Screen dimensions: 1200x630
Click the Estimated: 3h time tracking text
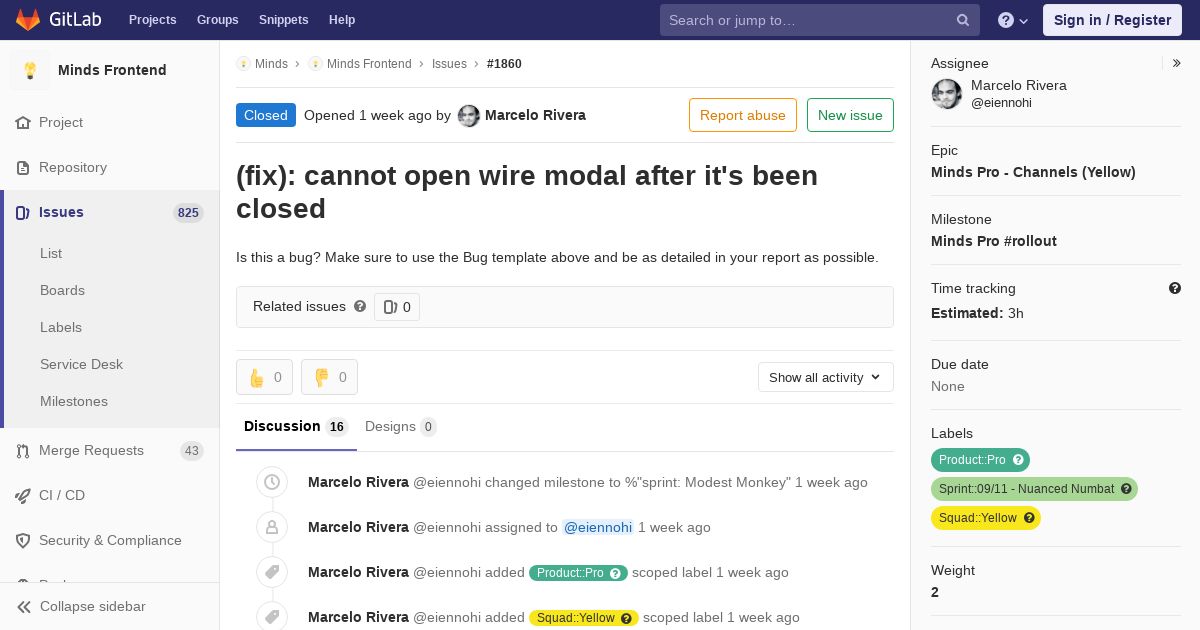(x=977, y=313)
